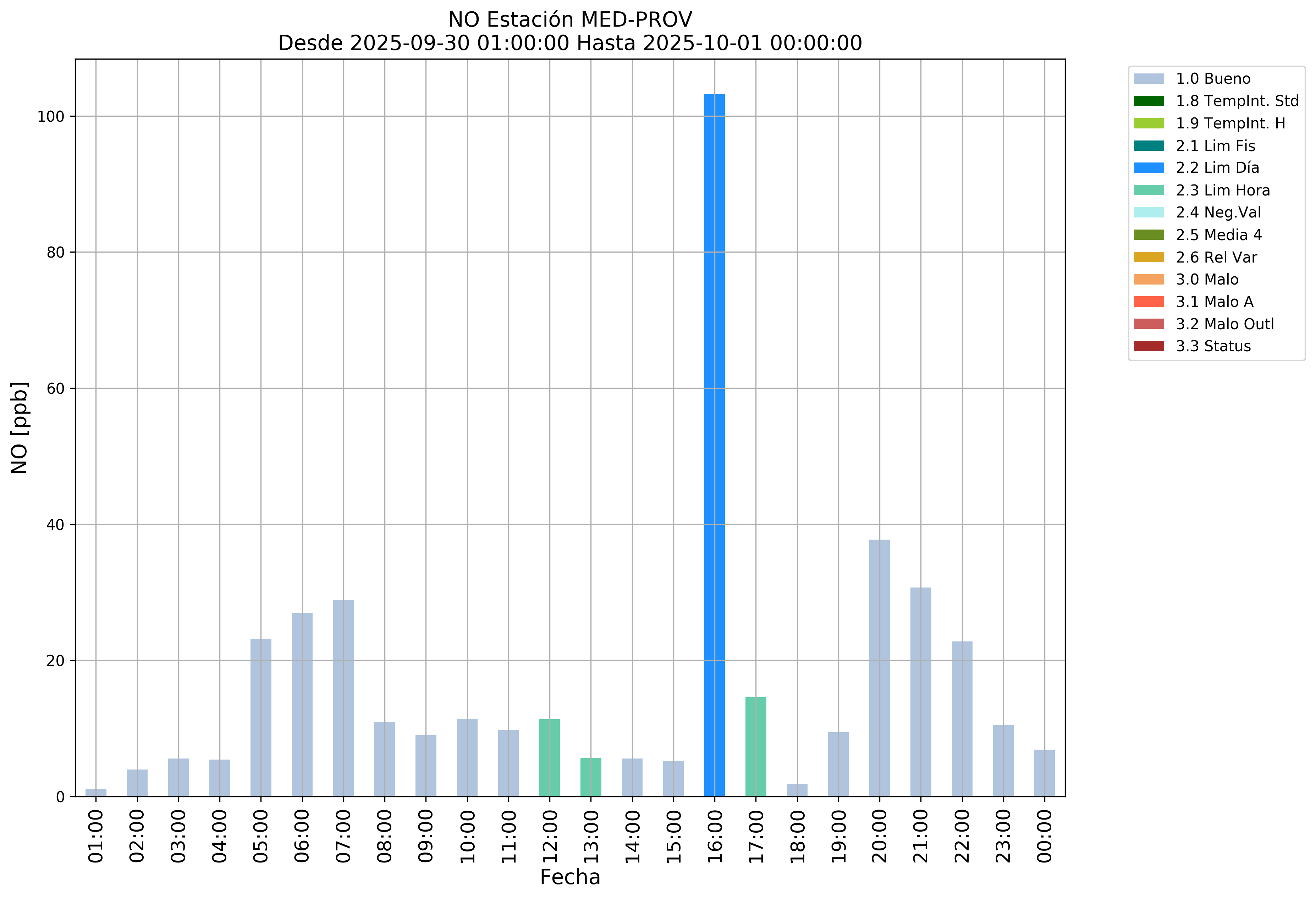The image size is (1316, 899).
Task: Click the 05:00 x-axis tick label
Action: pyautogui.click(x=261, y=835)
